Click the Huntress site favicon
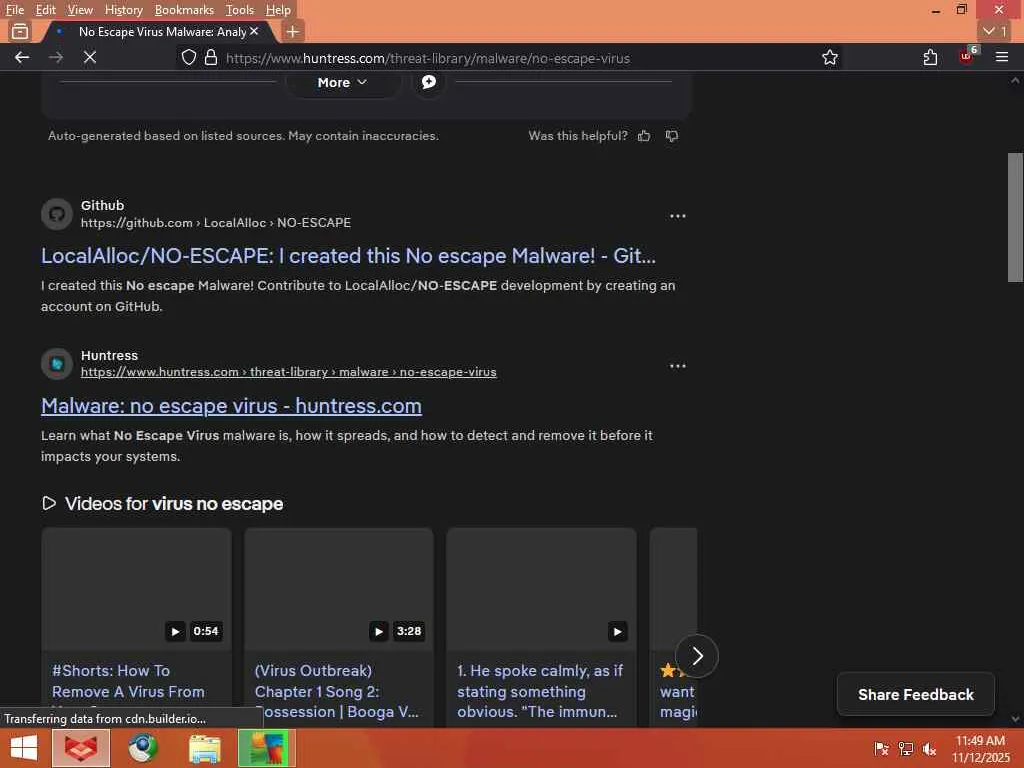The height and width of the screenshot is (768, 1024). pyautogui.click(x=57, y=364)
